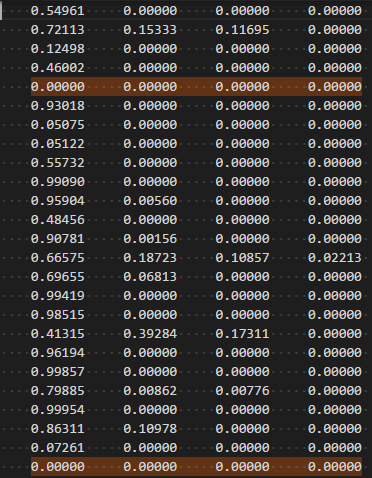Screen dimensions: 372x478
Task: Click on 0.99090
Action: click(x=58, y=182)
